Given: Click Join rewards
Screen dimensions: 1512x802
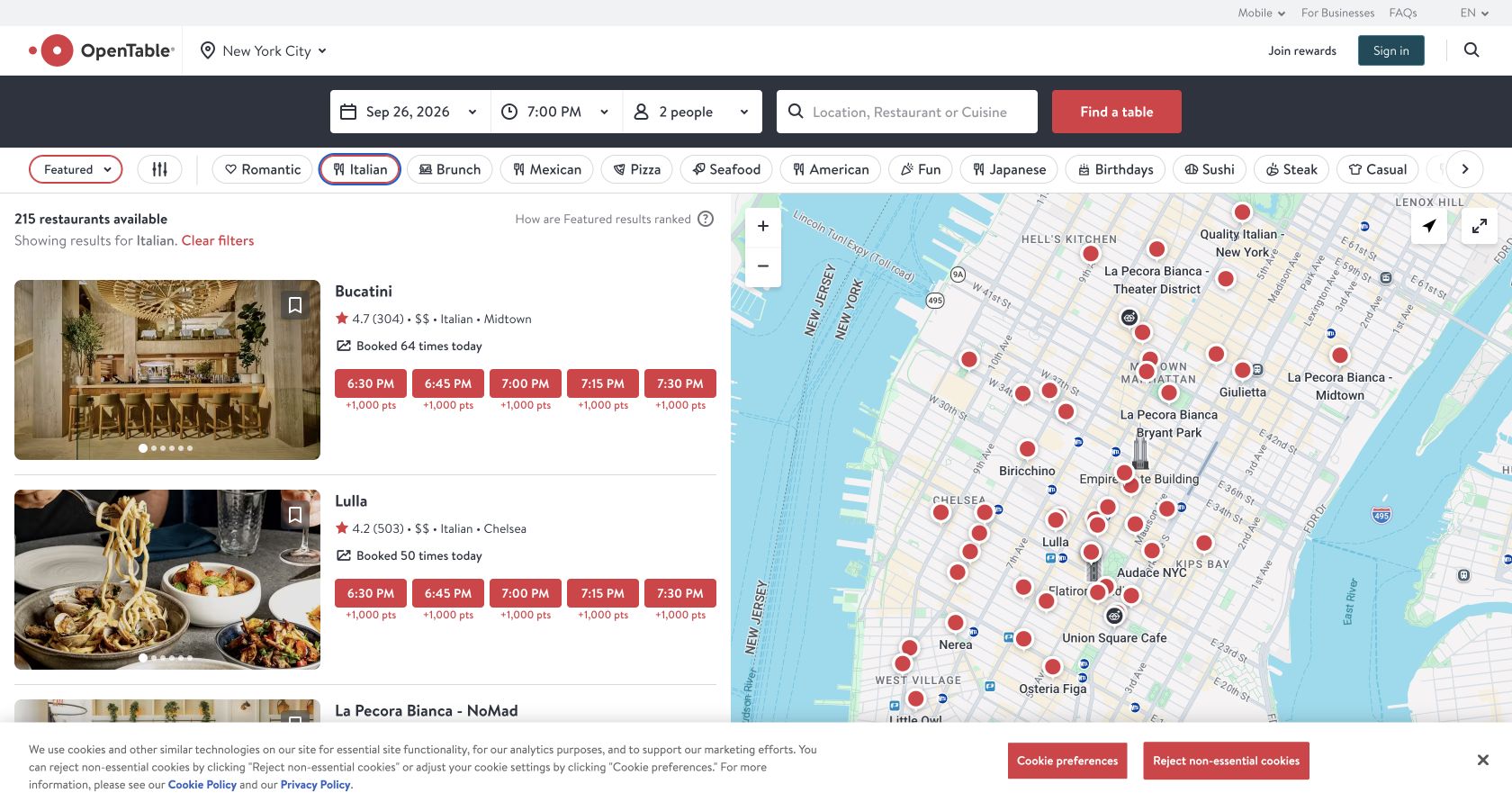Looking at the screenshot, I should point(1302,50).
